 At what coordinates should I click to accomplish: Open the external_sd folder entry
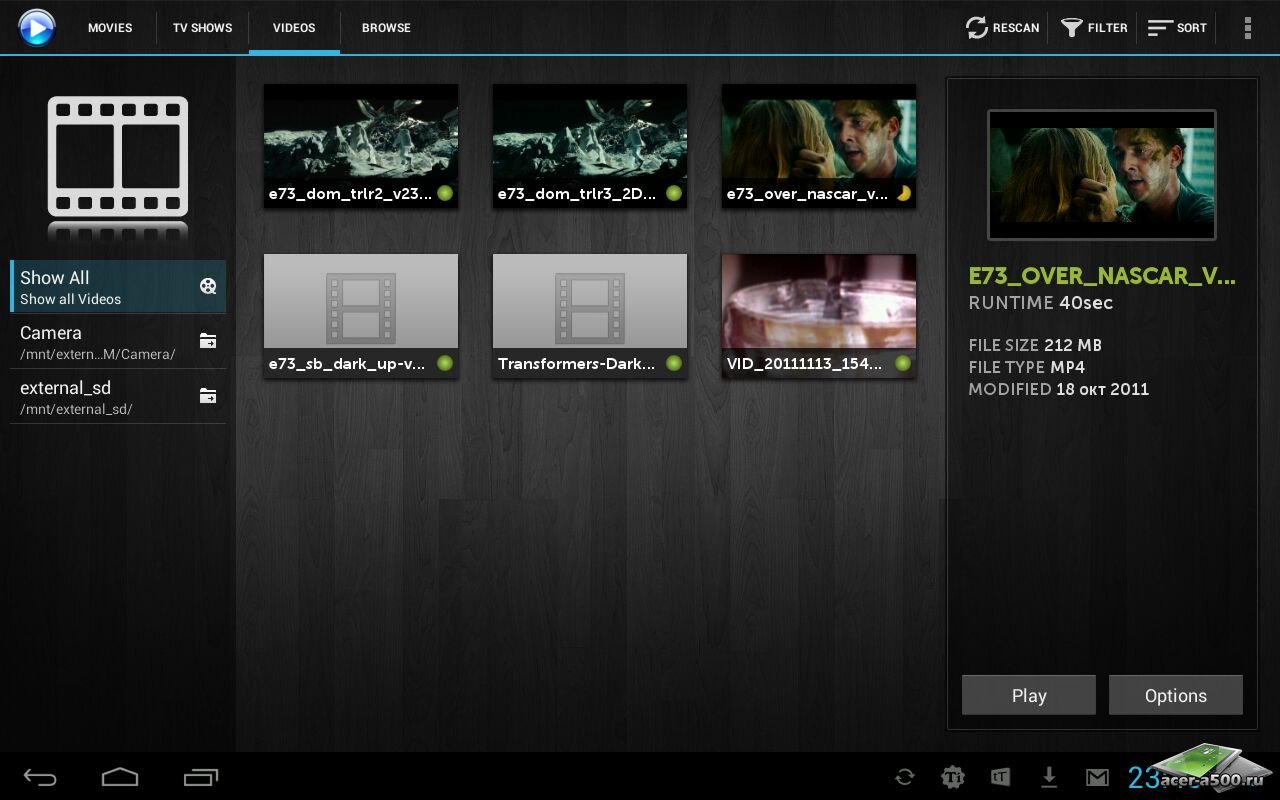(118, 397)
